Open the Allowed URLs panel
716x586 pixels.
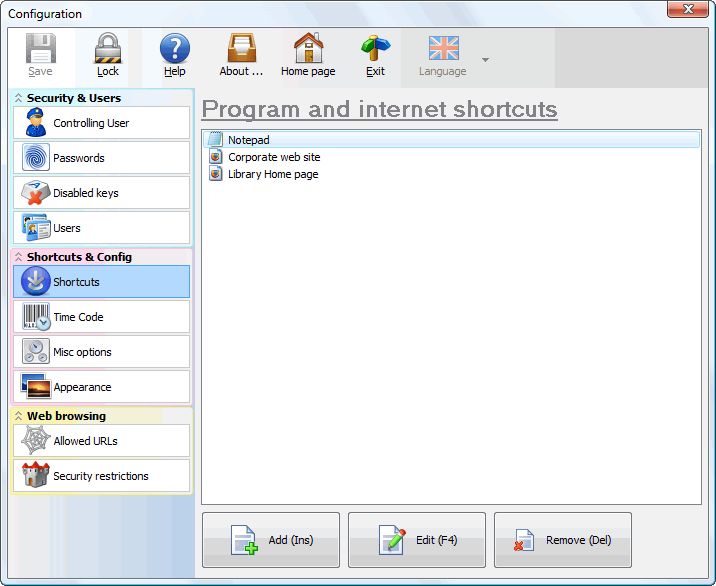[x=101, y=441]
